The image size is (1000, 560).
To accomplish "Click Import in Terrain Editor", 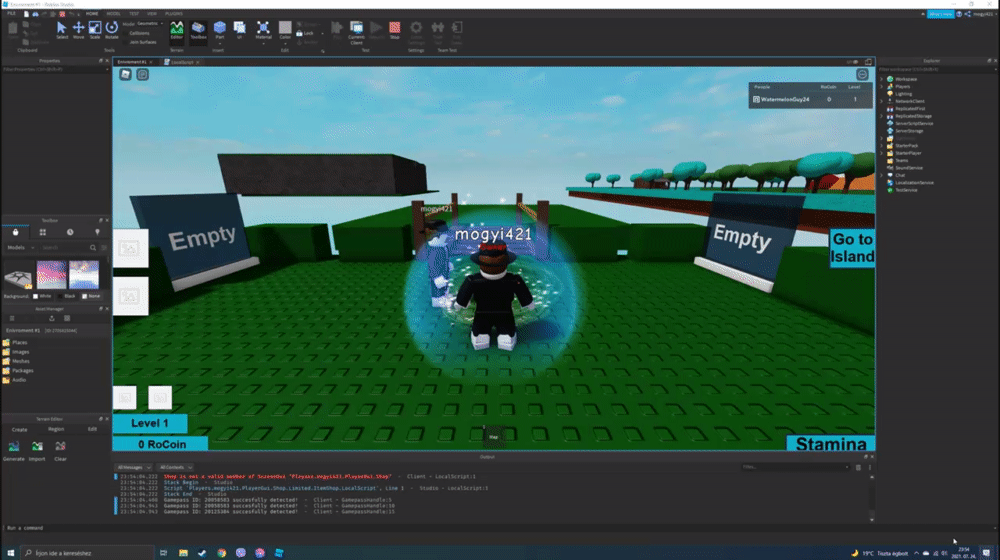I will [x=37, y=450].
